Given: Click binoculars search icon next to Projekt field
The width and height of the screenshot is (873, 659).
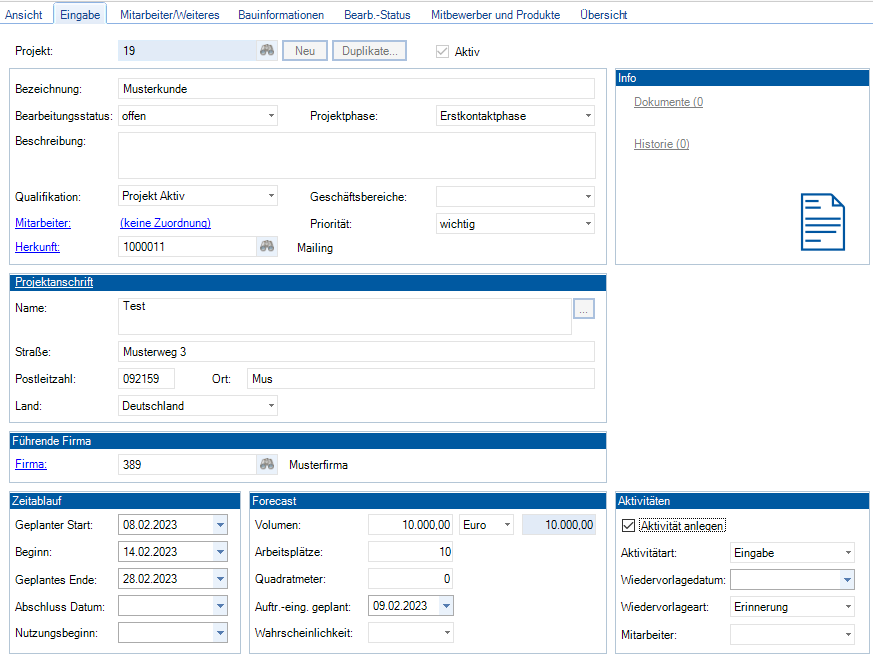Looking at the screenshot, I should click(267, 51).
